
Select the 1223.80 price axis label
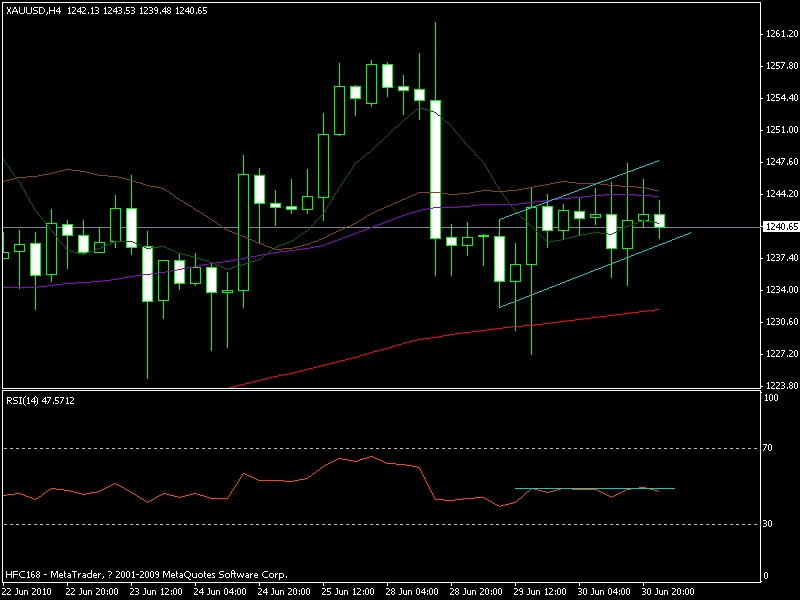(782, 386)
